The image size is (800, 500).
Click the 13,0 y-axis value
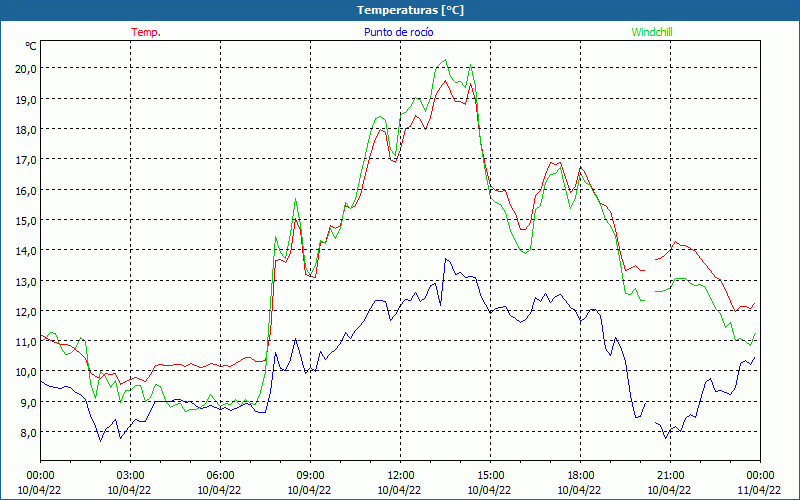coord(26,281)
